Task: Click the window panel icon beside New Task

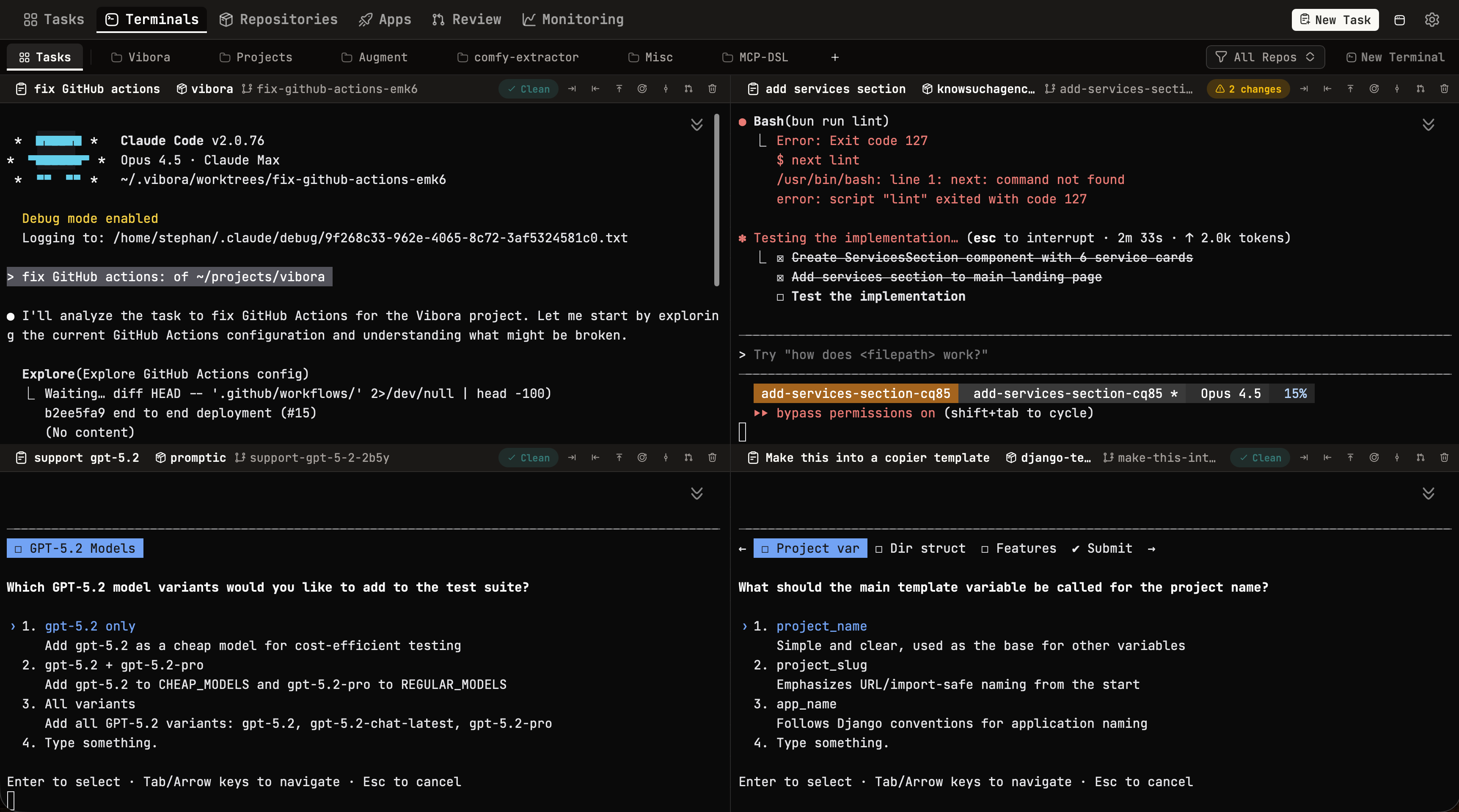Action: (1399, 20)
